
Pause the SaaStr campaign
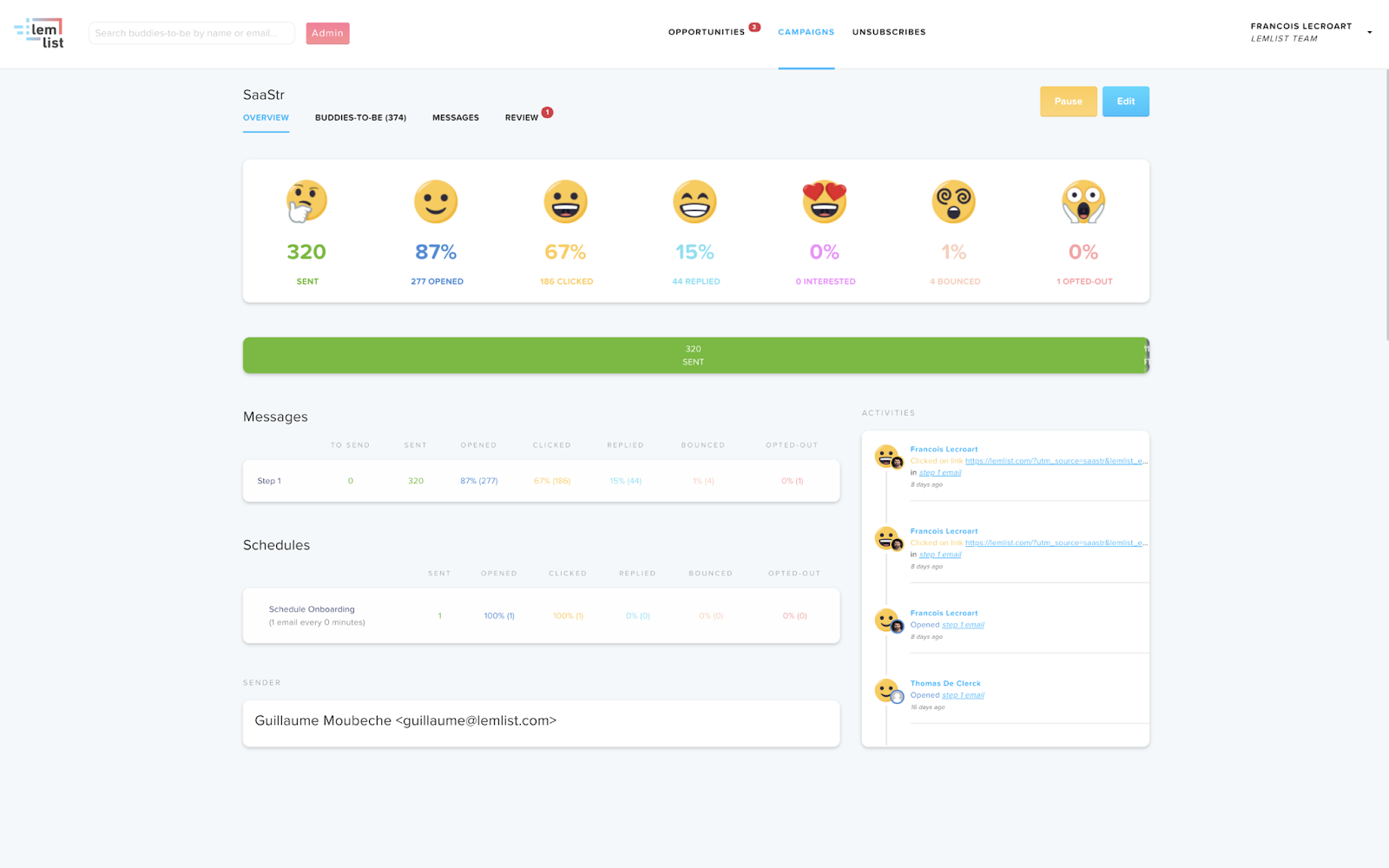(1068, 102)
